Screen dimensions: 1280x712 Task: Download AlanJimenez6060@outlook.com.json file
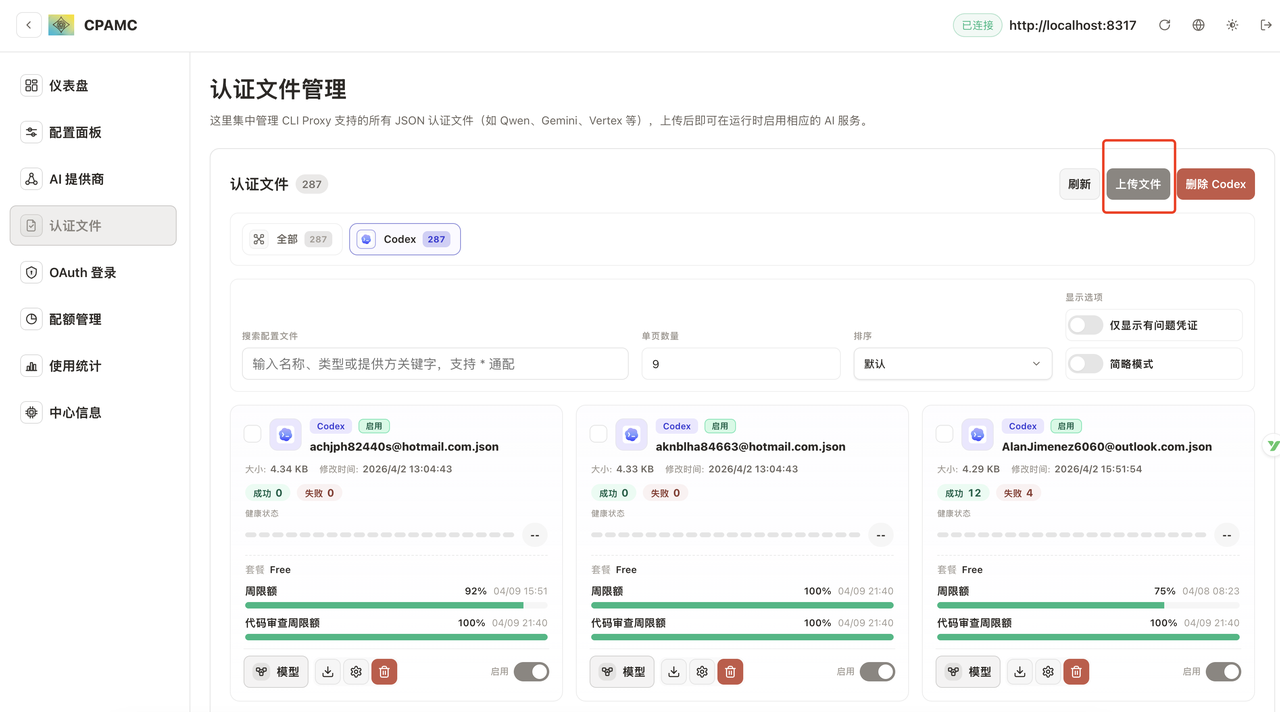[x=1020, y=672]
